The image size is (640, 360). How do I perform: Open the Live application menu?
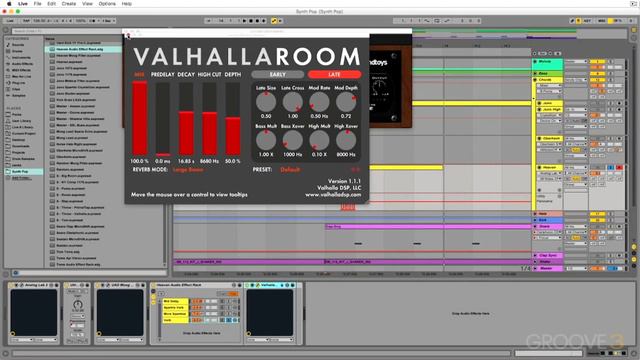point(23,4)
